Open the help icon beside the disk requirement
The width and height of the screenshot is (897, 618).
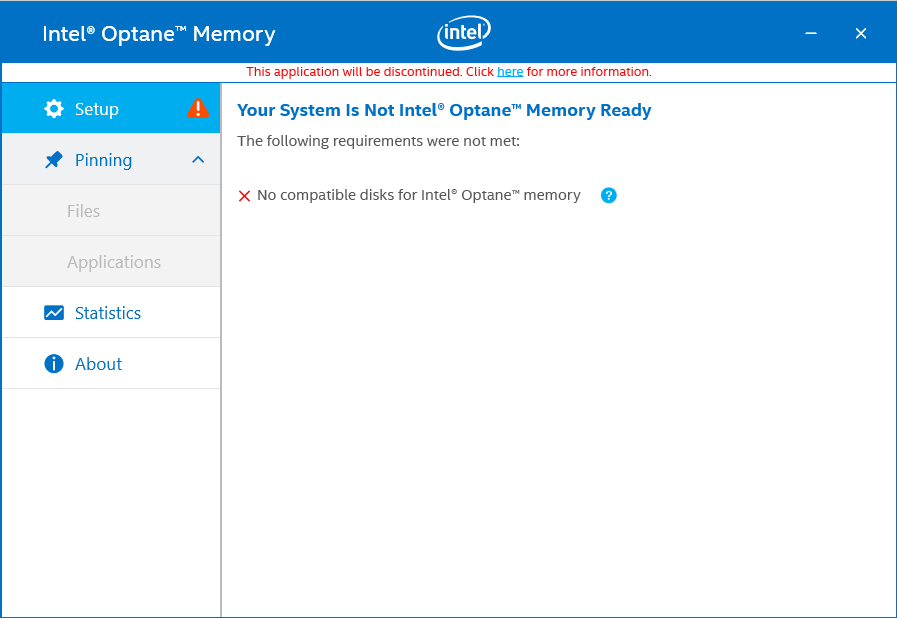(x=608, y=195)
